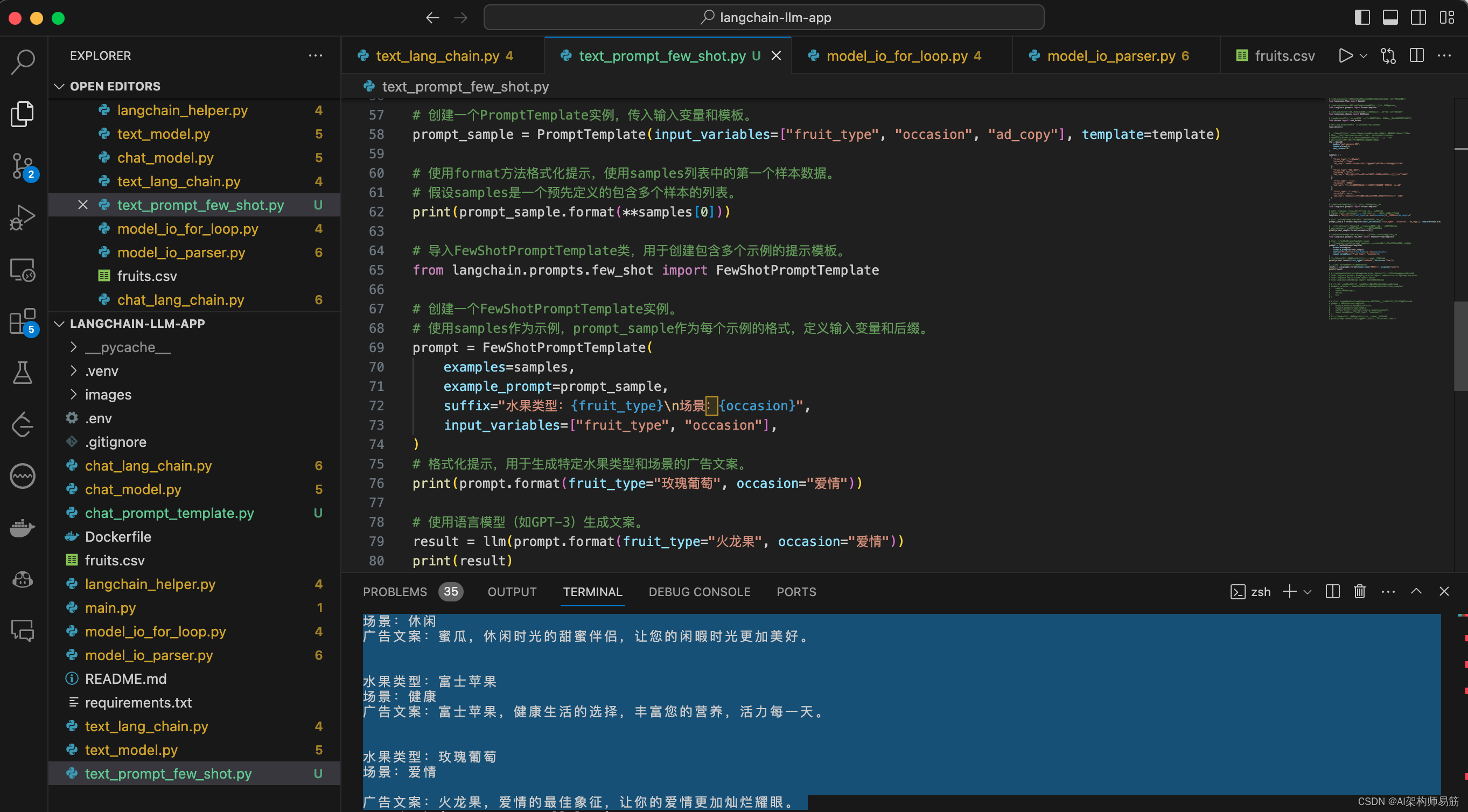
Task: Switch to fruits.csv editor tab
Action: coord(1275,55)
